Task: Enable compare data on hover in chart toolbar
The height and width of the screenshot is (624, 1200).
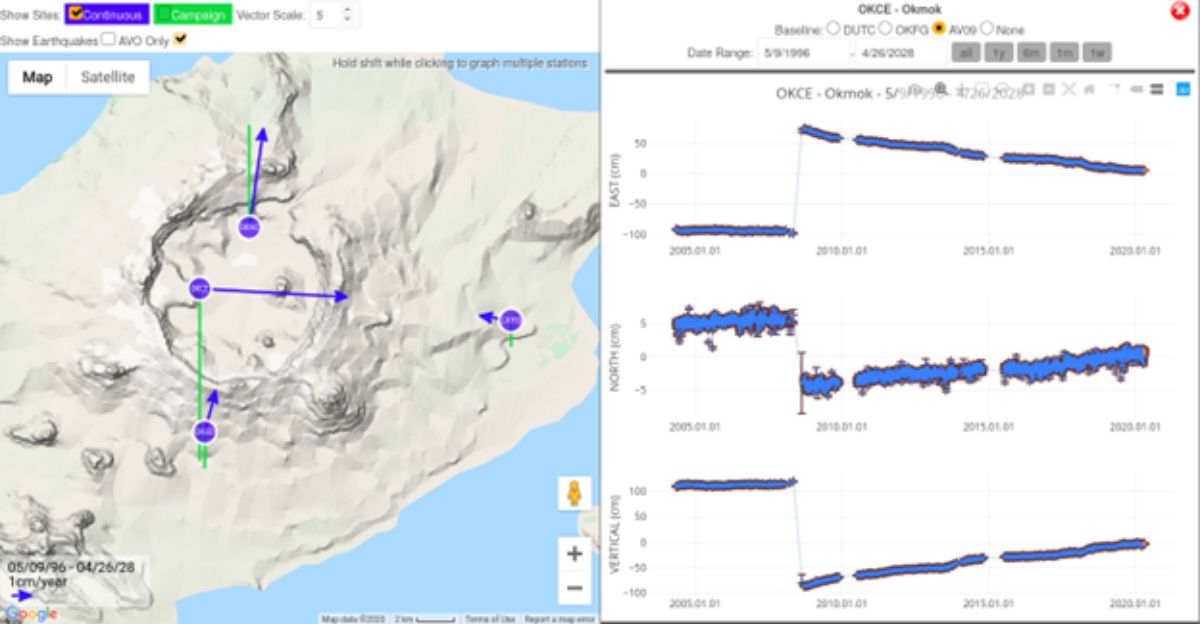Action: pyautogui.click(x=1156, y=89)
